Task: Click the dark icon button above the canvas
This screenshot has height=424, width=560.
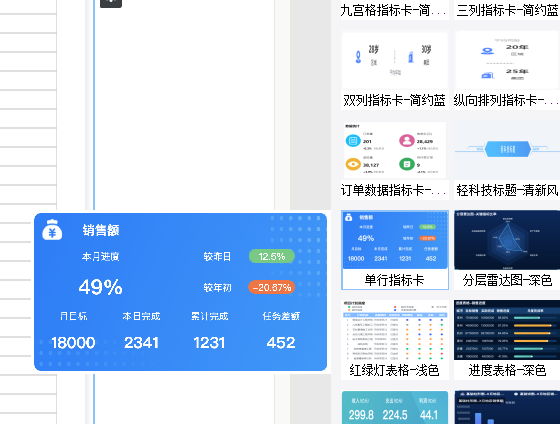Action: coord(111,3)
